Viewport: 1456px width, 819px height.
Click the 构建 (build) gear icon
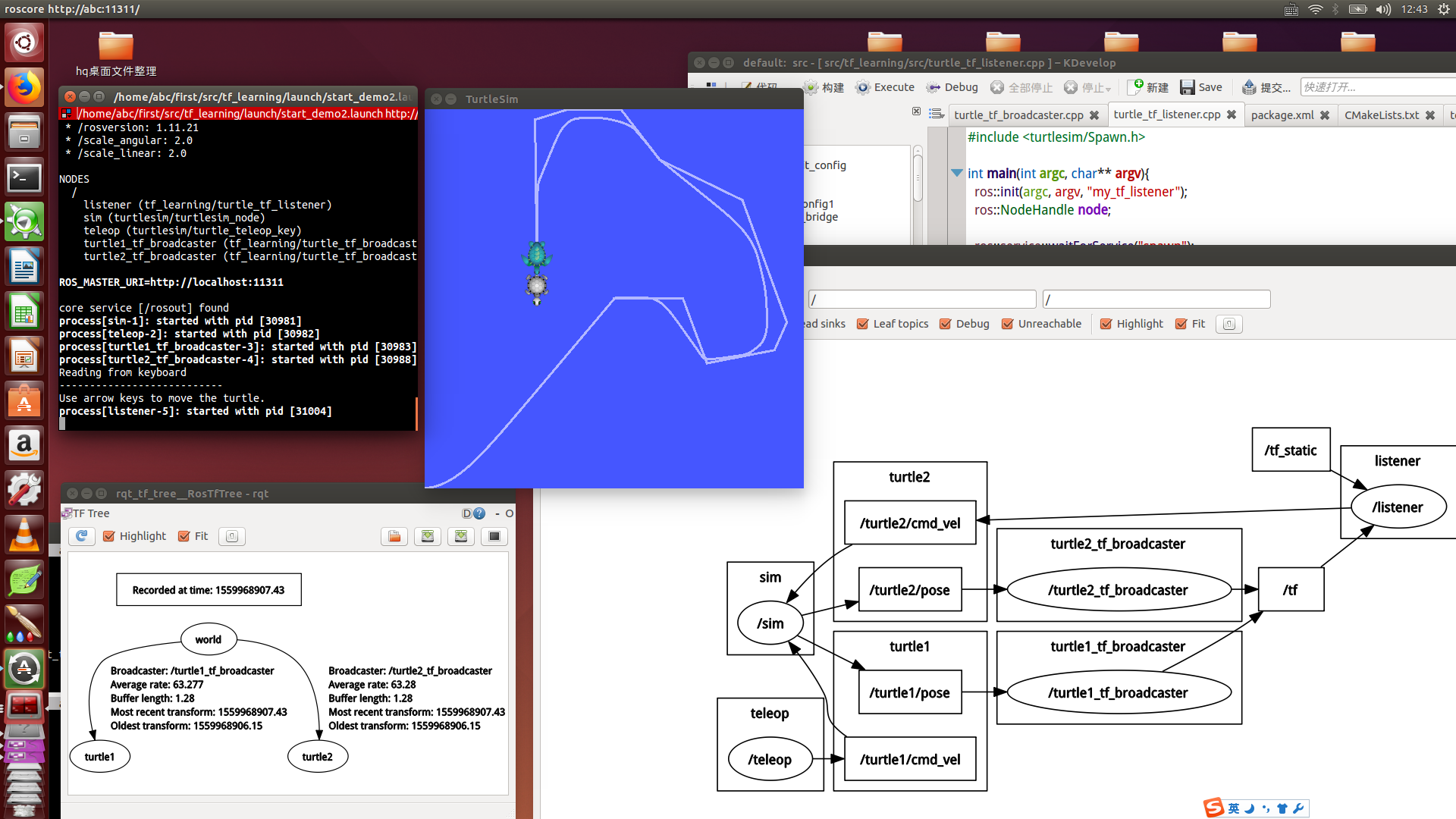click(x=811, y=87)
